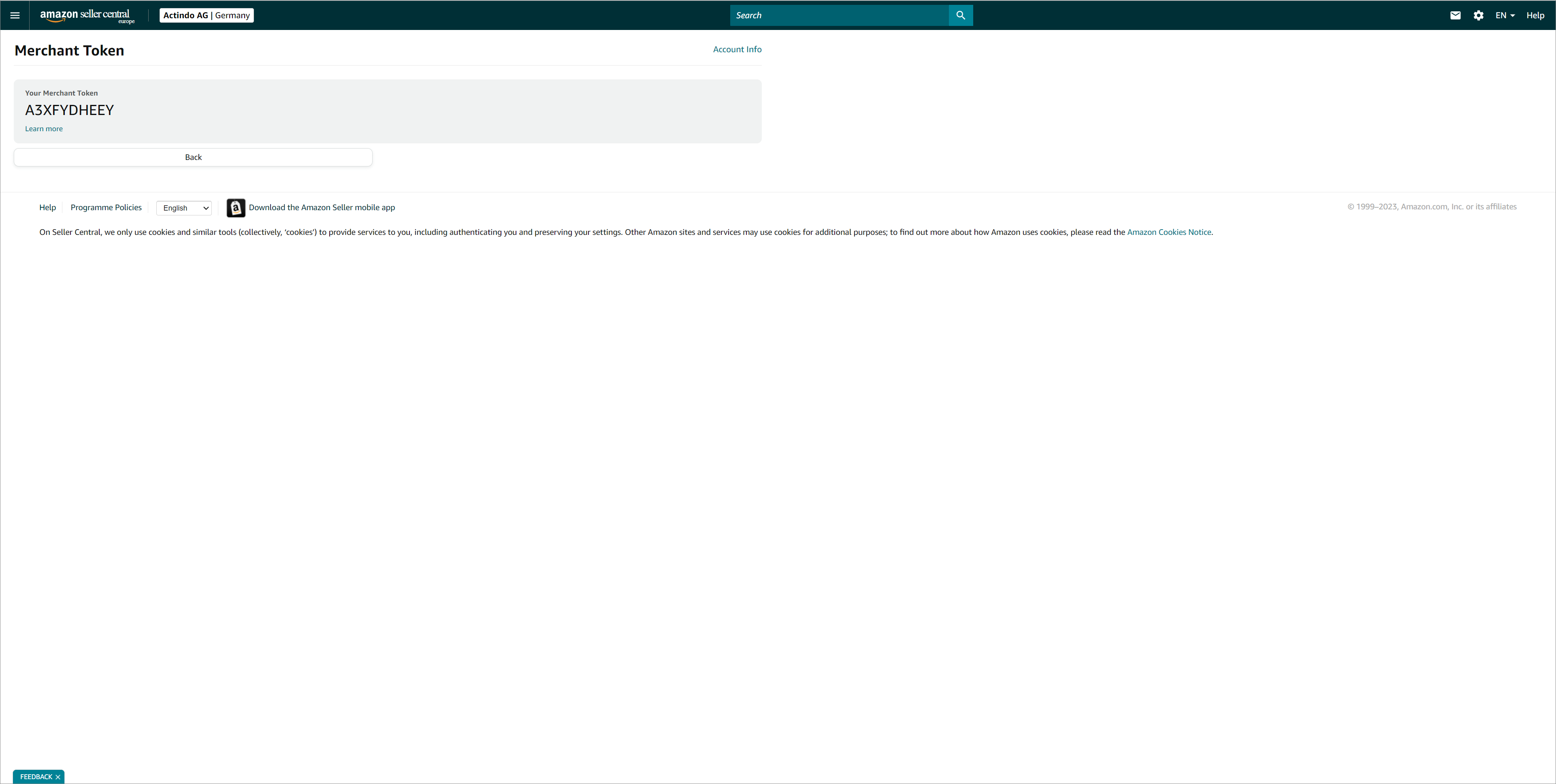Open the Programme Policies link
1556x784 pixels.
click(106, 207)
